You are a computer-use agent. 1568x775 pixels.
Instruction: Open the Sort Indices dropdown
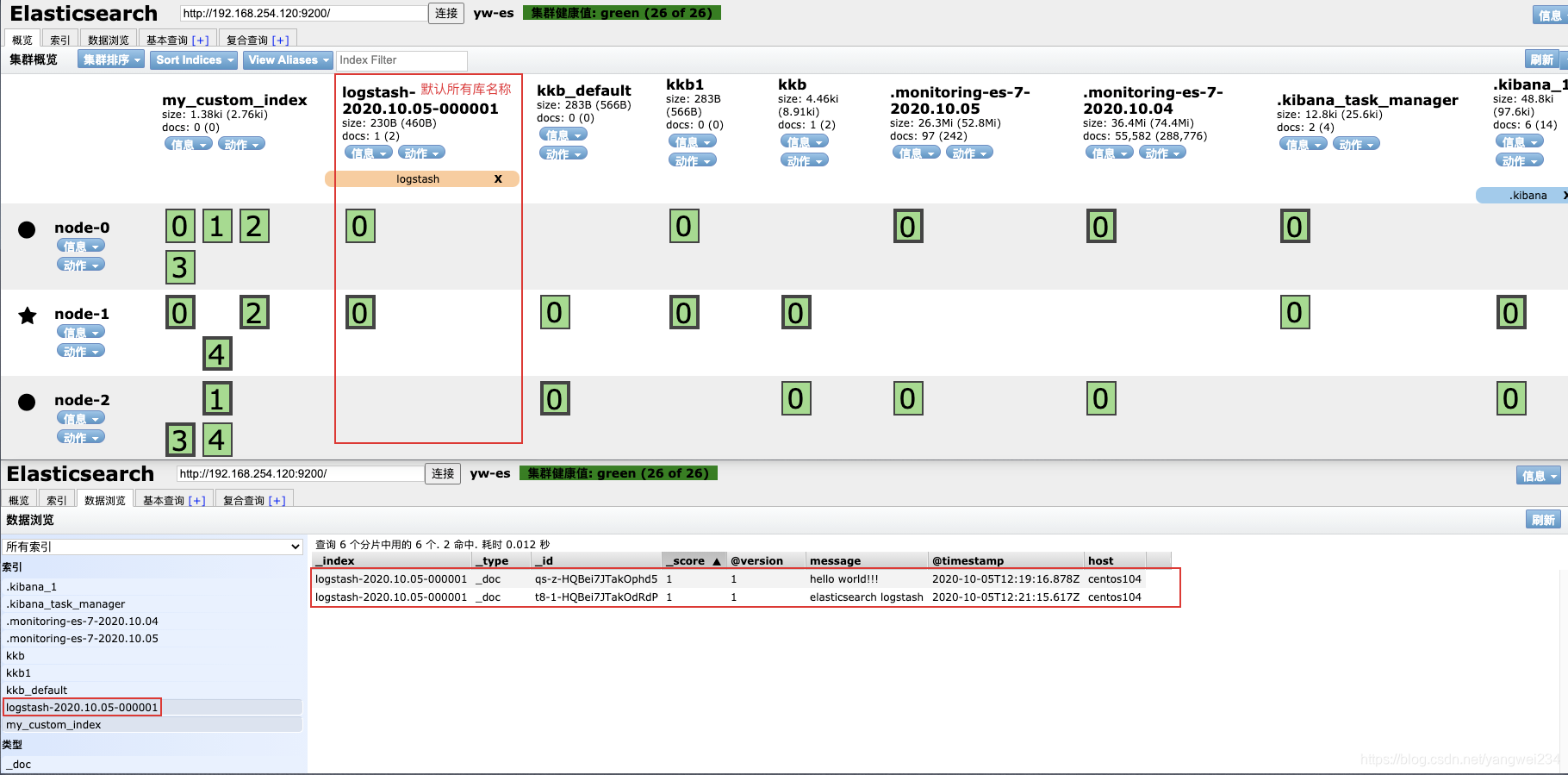click(194, 59)
